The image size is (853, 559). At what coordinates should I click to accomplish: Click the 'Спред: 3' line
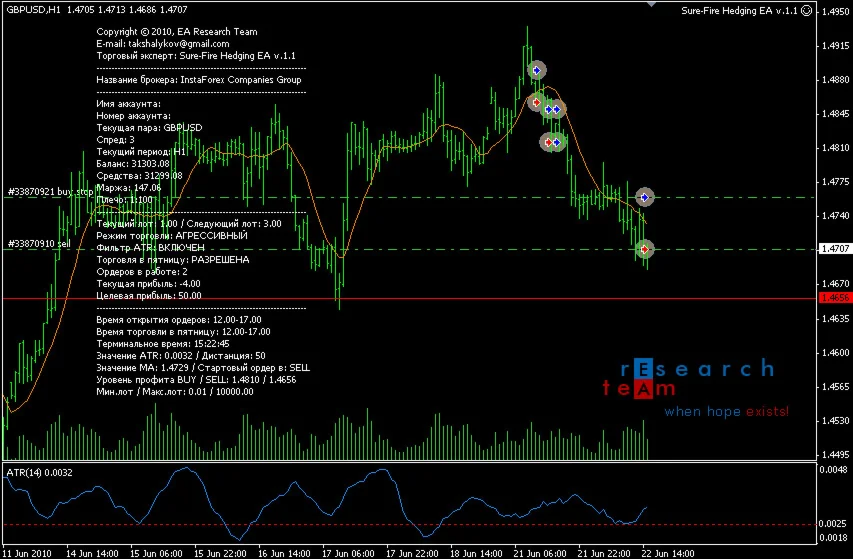click(x=115, y=140)
